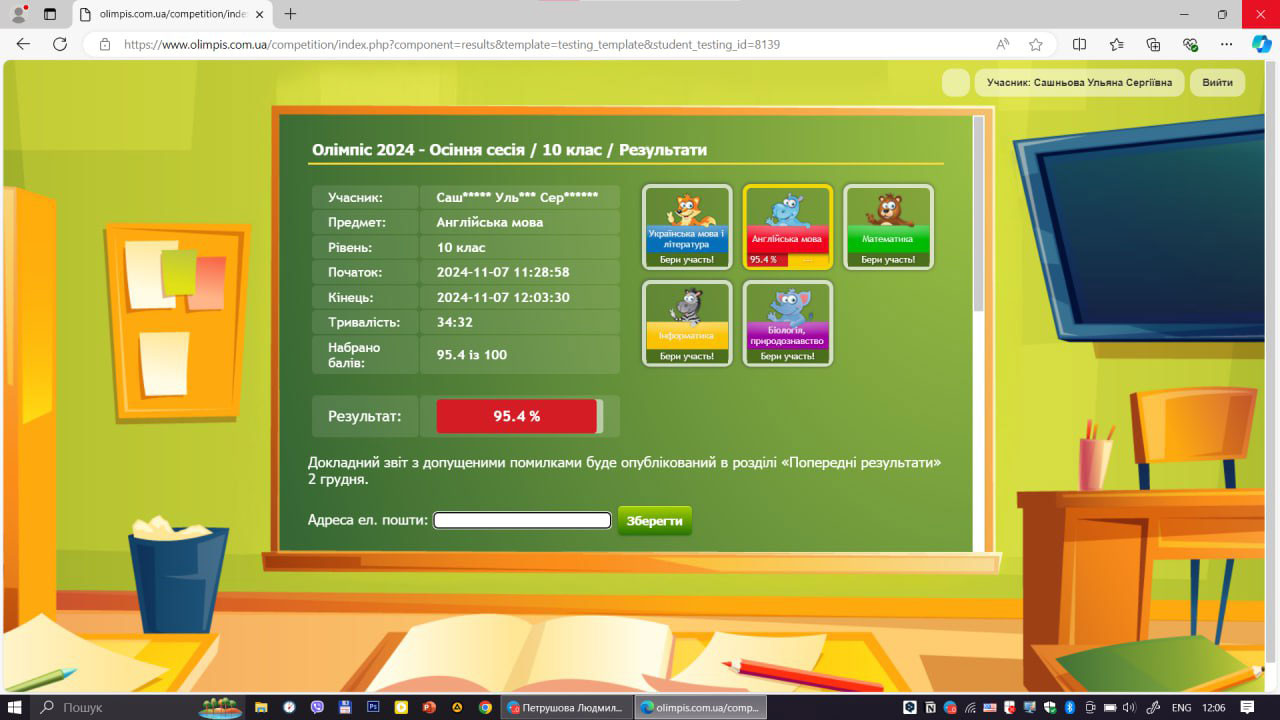The width and height of the screenshot is (1280, 720).
Task: Click the 95.4 % result progress bar
Action: (519, 416)
